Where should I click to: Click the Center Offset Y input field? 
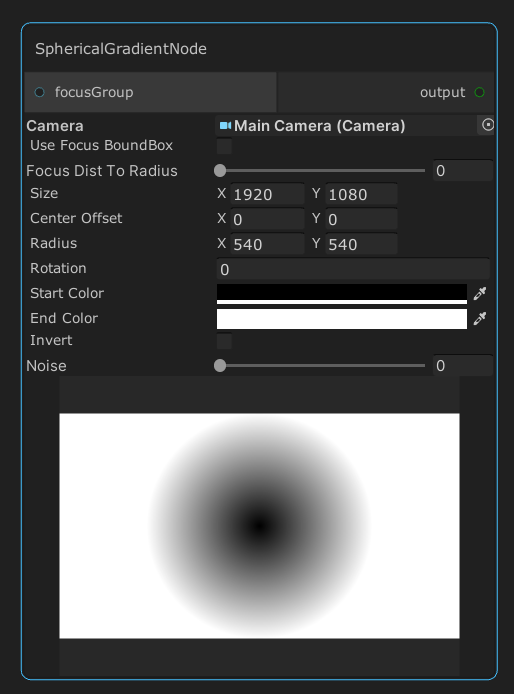pyautogui.click(x=361, y=219)
